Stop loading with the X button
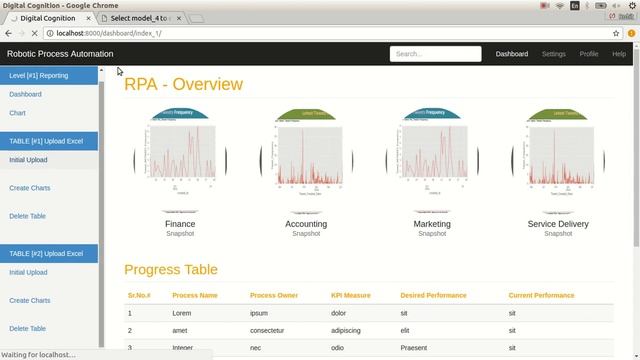This screenshot has width=640, height=360. 34,33
